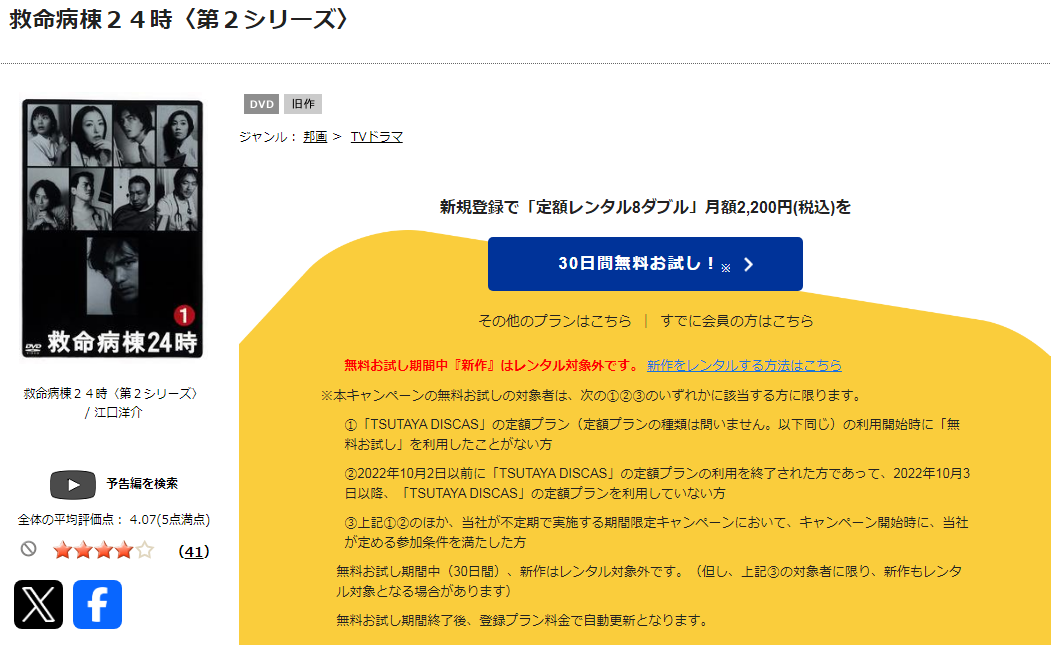Start the 30日間無料お試し free trial

(645, 263)
